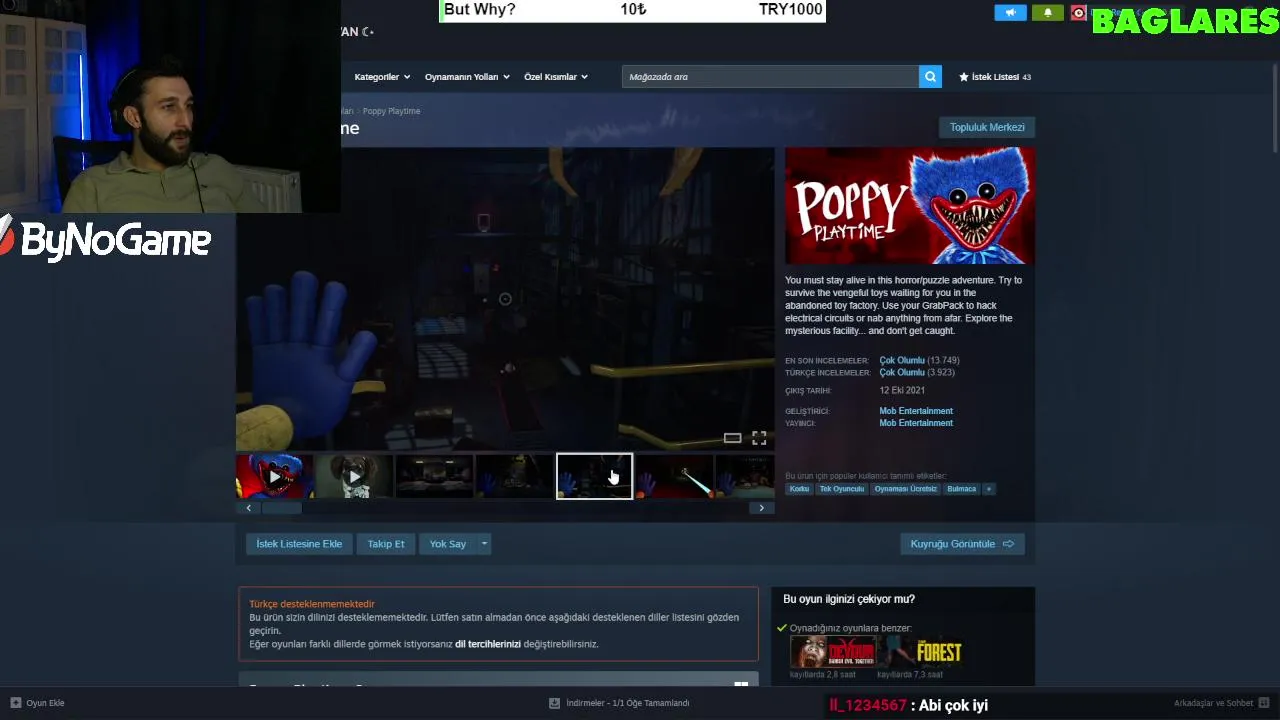Click the red avatar icon in the top bar
Image resolution: width=1280 pixels, height=720 pixels.
tap(1078, 12)
